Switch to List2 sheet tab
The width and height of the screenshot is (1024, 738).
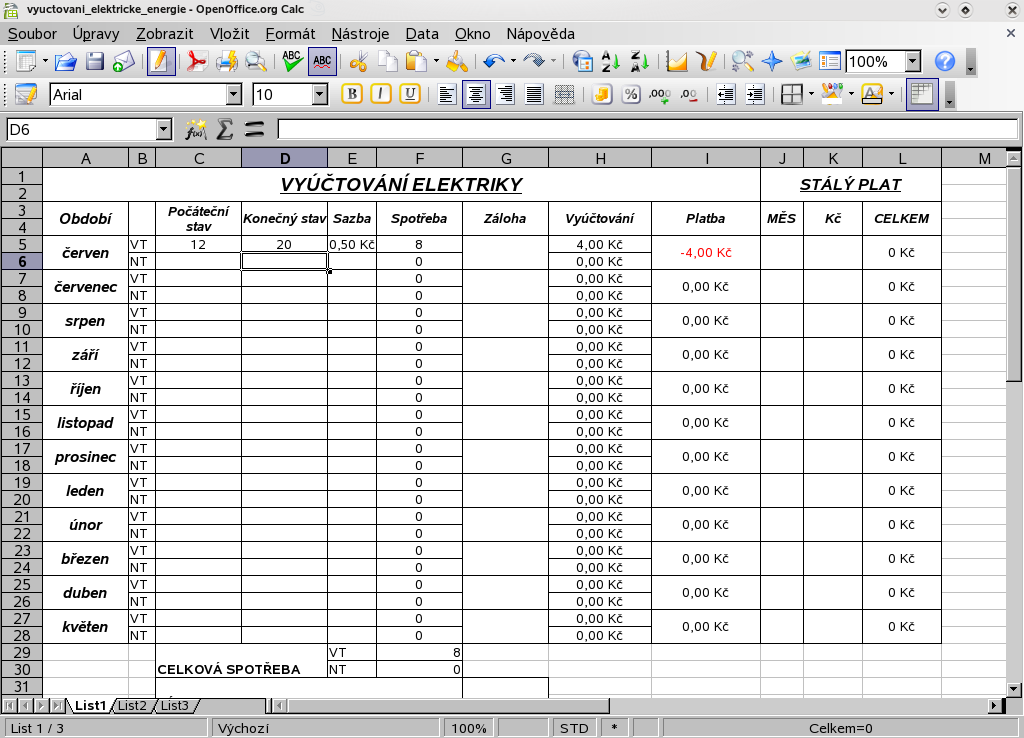(x=132, y=705)
